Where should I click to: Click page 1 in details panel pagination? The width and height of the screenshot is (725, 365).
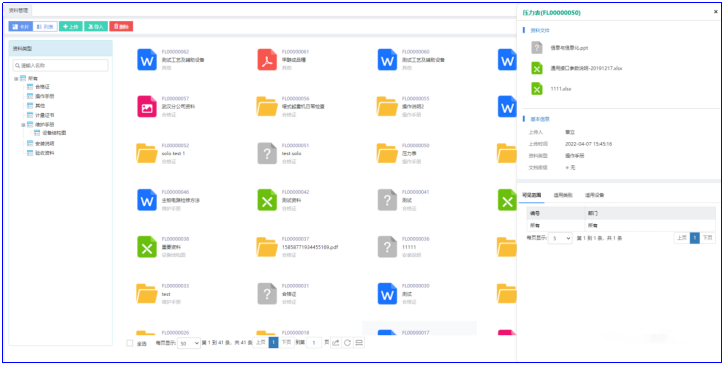tap(694, 238)
